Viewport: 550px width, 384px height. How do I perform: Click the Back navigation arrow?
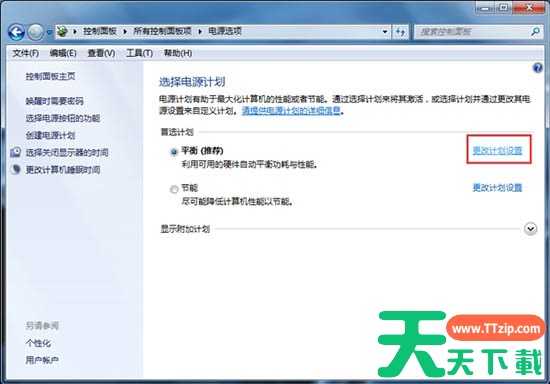tap(16, 32)
